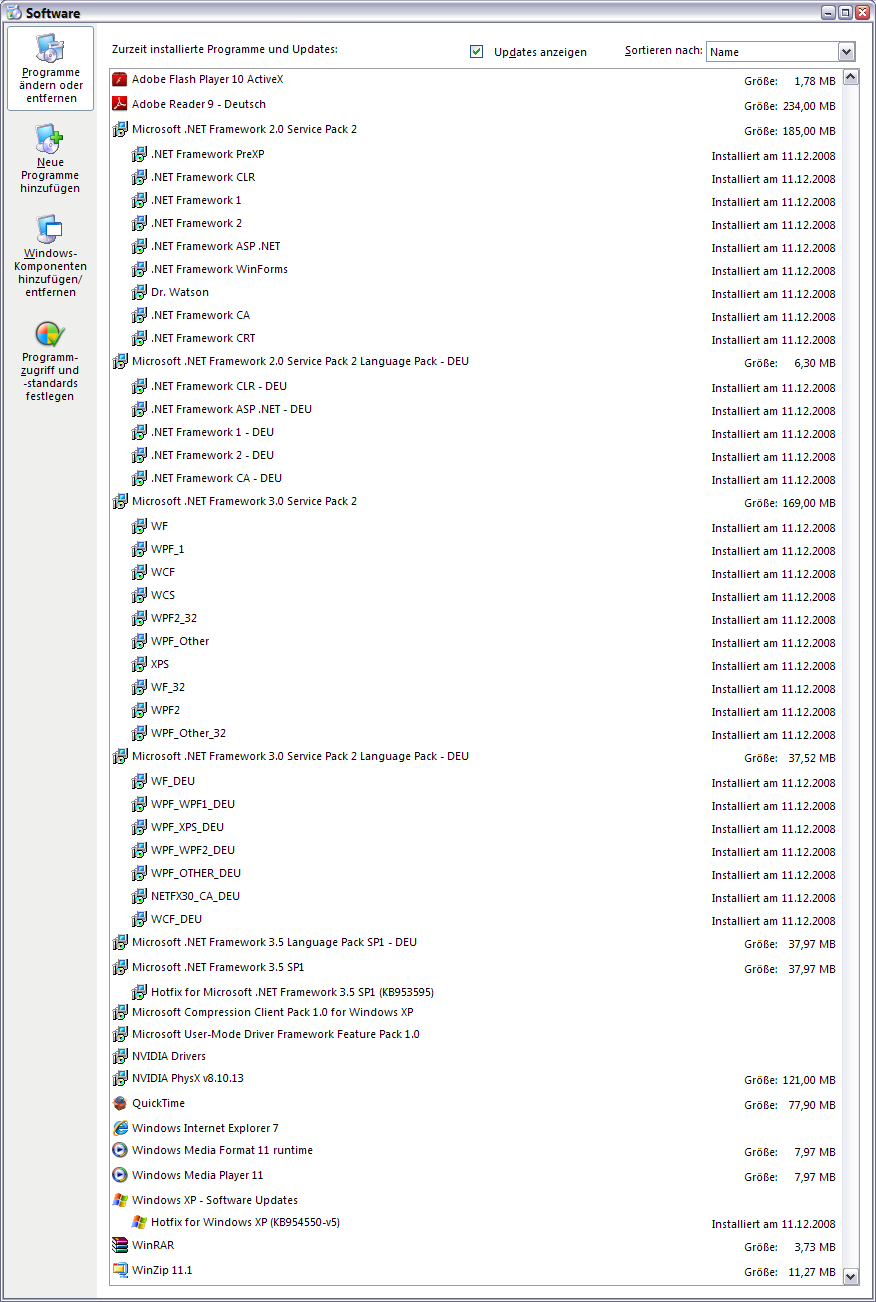Viewport: 876px width, 1302px height.
Task: Click icon of .NET Framework 3.5 SP1
Action: click(x=120, y=967)
